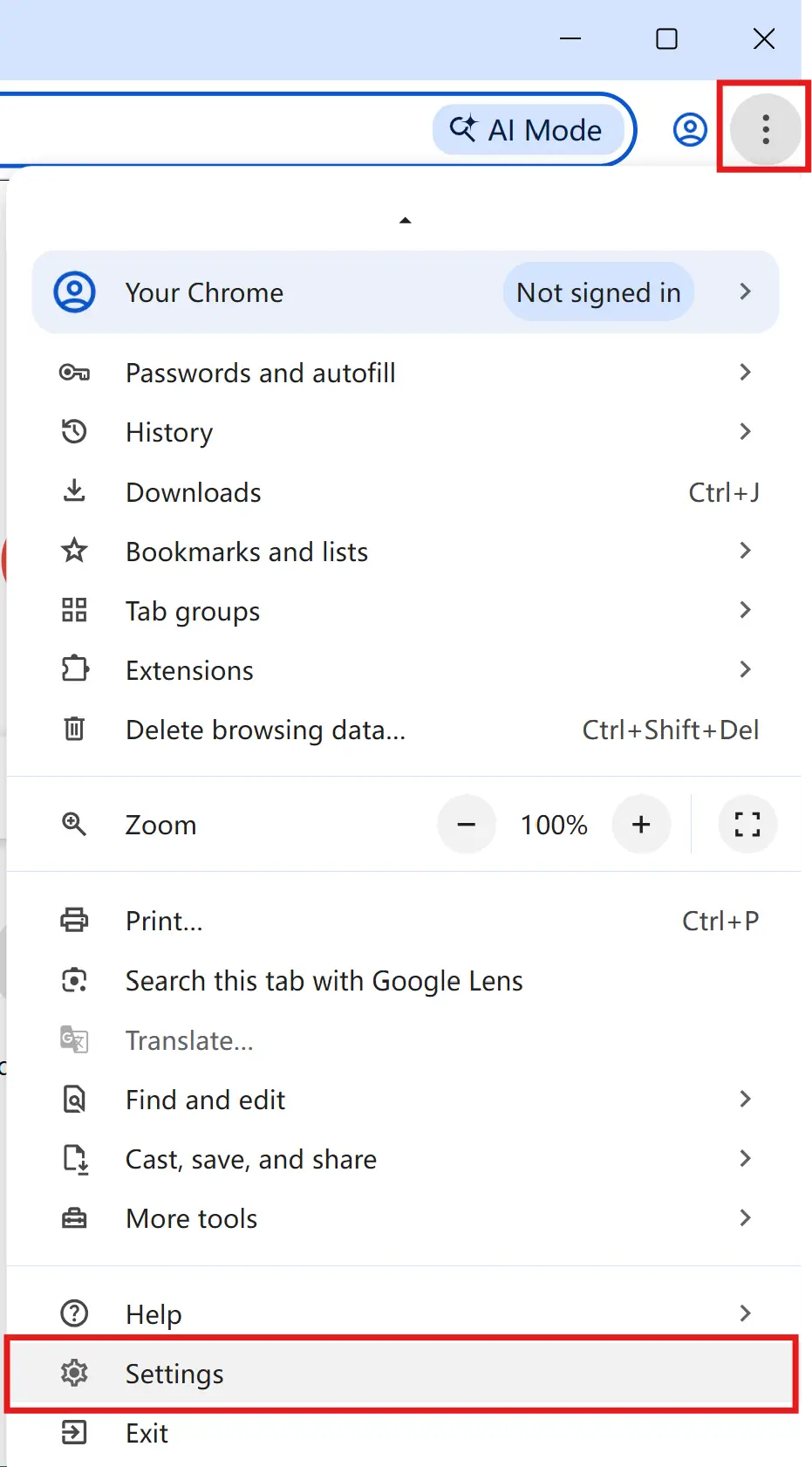812x1467 pixels.
Task: Click the Extensions puzzle icon
Action: 74,669
